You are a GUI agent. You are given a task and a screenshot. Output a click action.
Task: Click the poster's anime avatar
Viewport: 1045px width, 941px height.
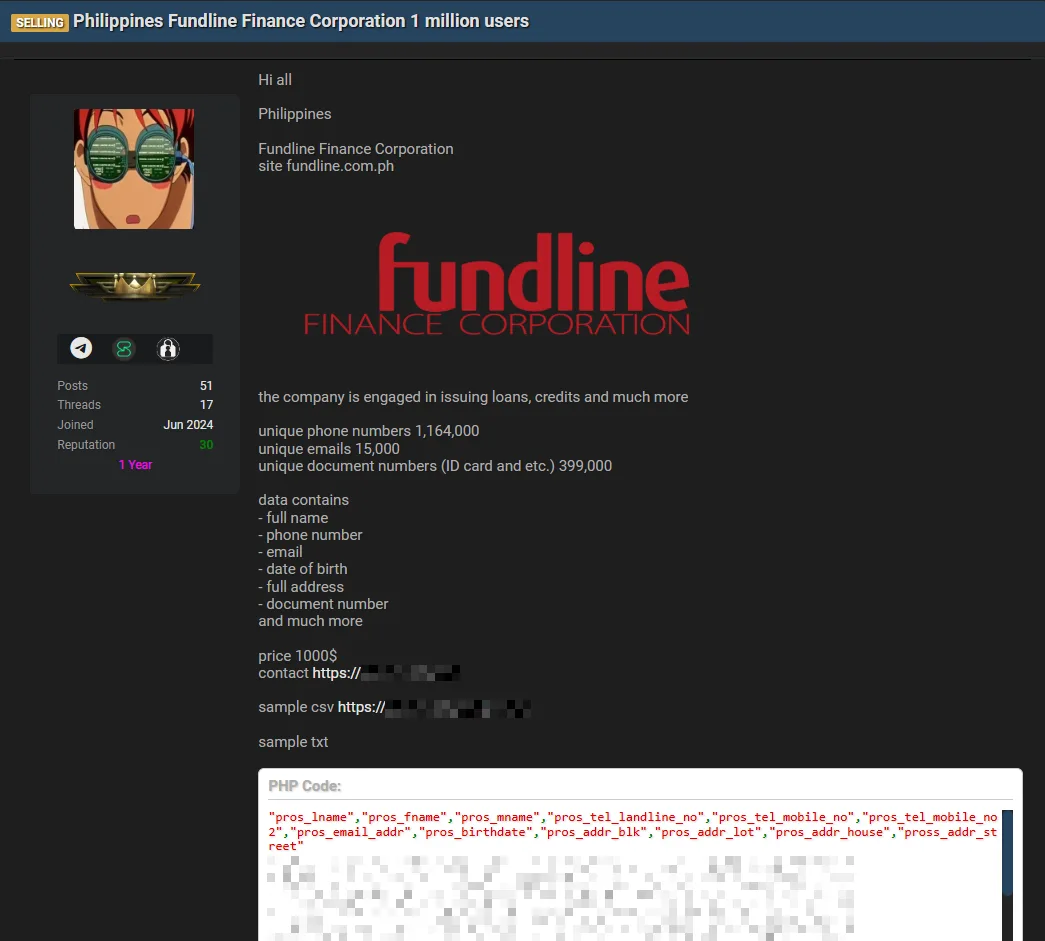coord(134,169)
